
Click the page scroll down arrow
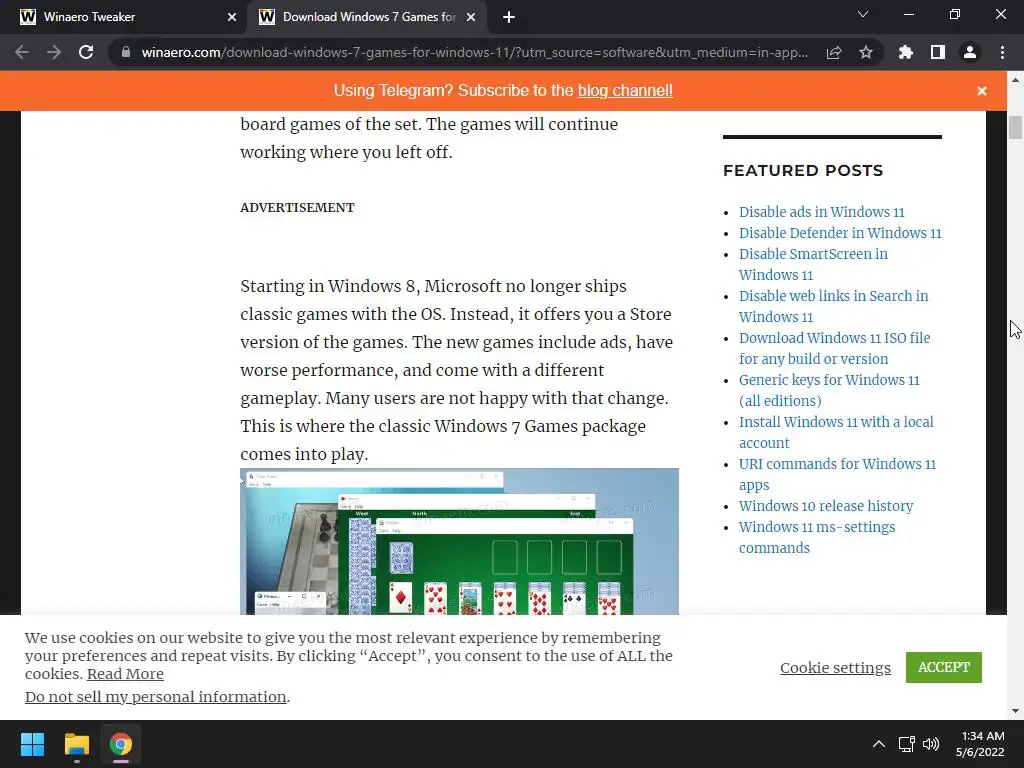[x=1015, y=711]
